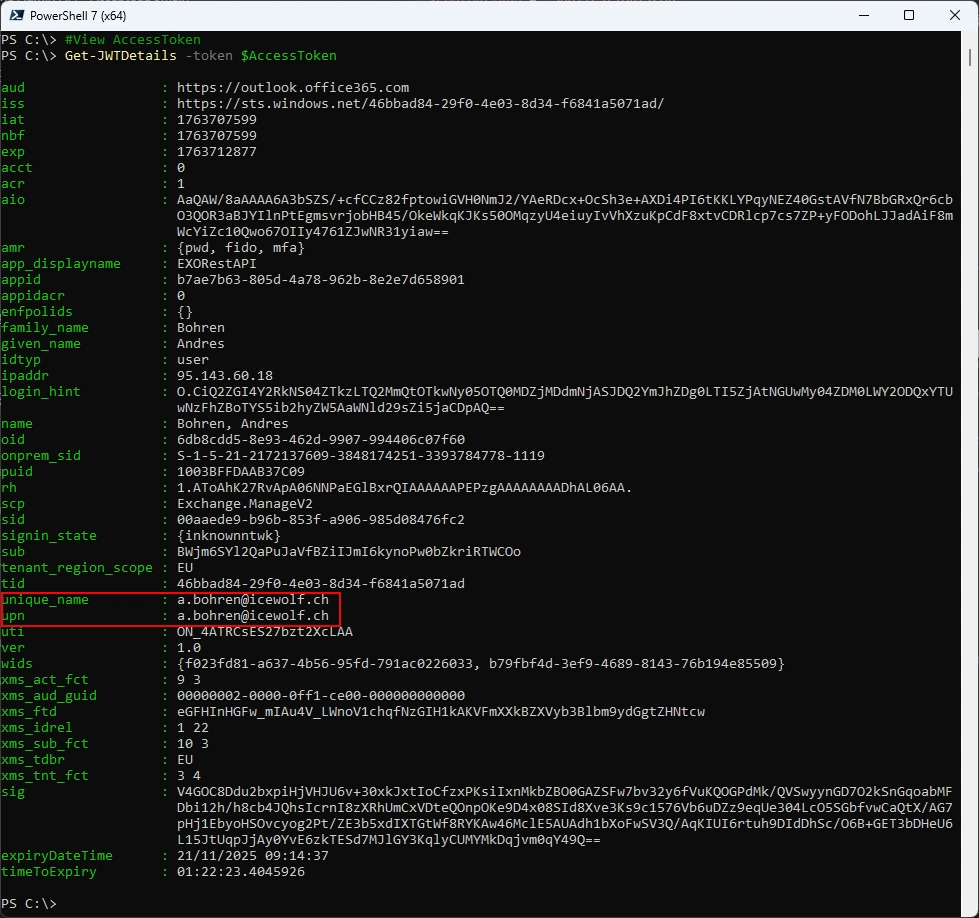Click the Get-JWTDetails command text
The width and height of the screenshot is (979, 918).
(x=120, y=56)
